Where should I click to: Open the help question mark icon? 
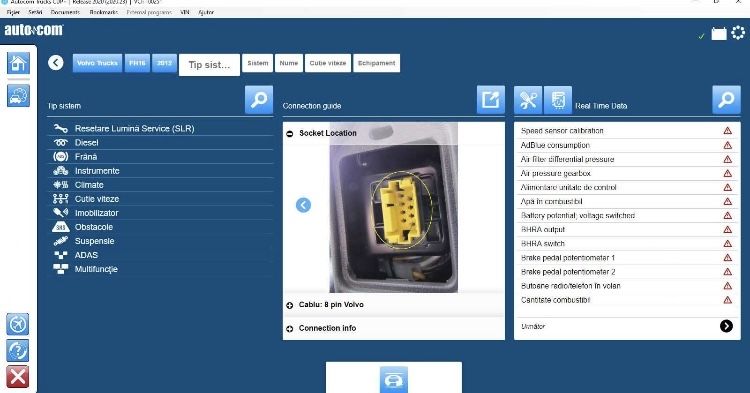[x=18, y=351]
